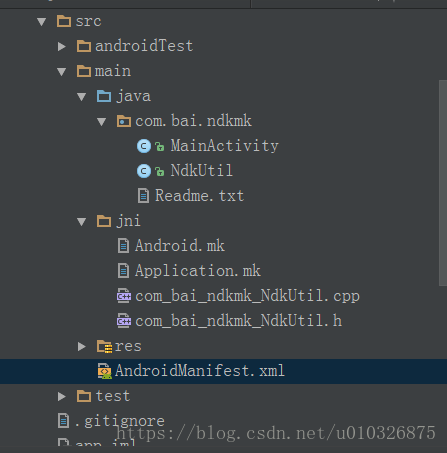Collapse the java folder arrow

[x=82, y=97]
